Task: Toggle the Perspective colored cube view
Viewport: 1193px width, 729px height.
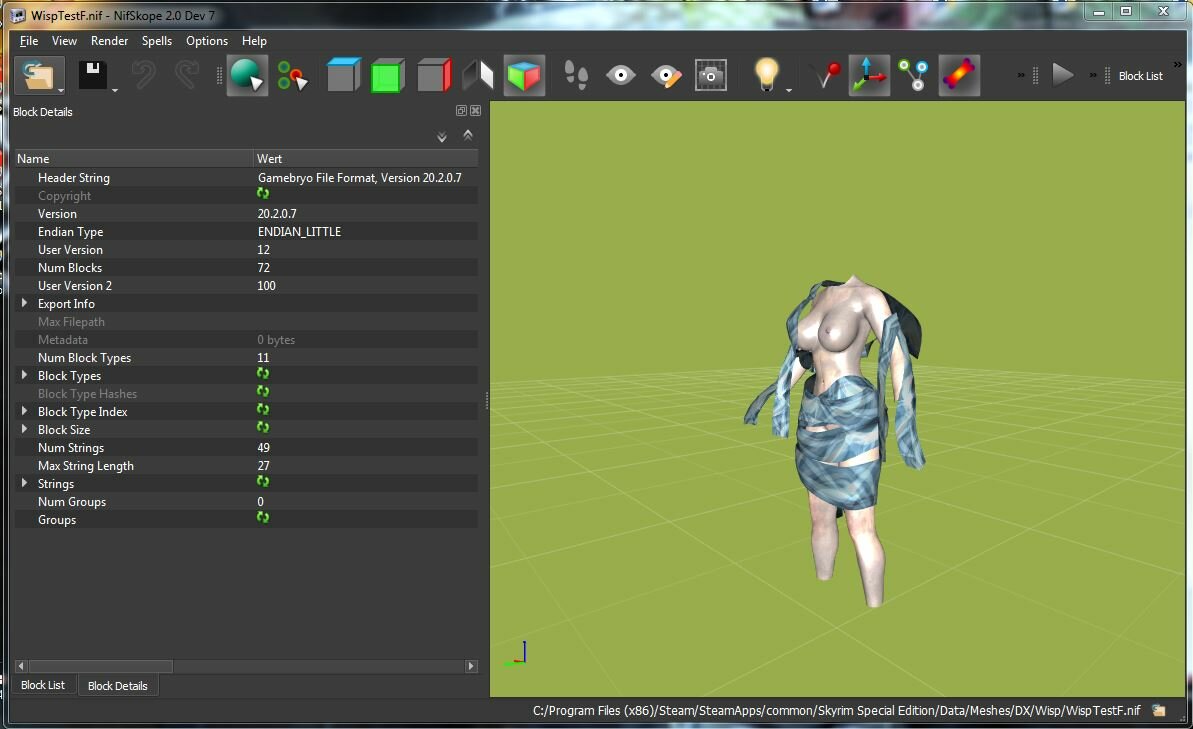Action: click(x=524, y=75)
